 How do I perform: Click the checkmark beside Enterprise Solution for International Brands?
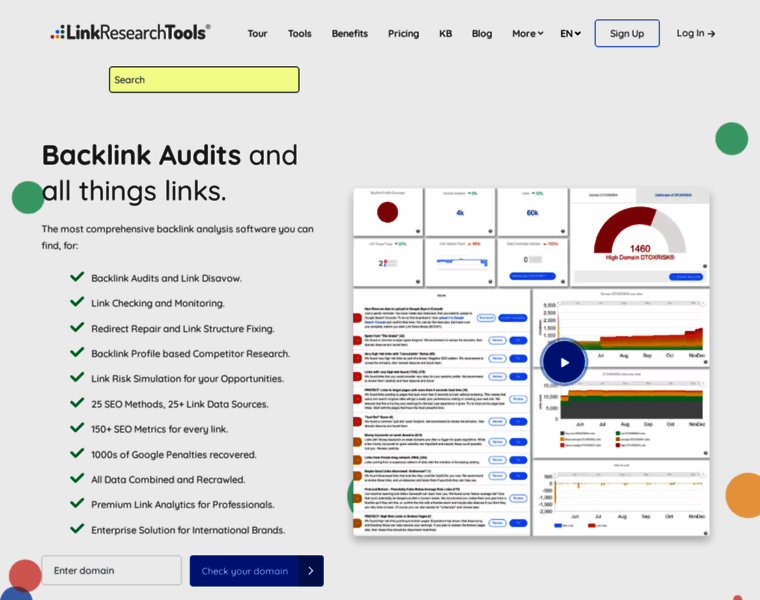click(77, 528)
